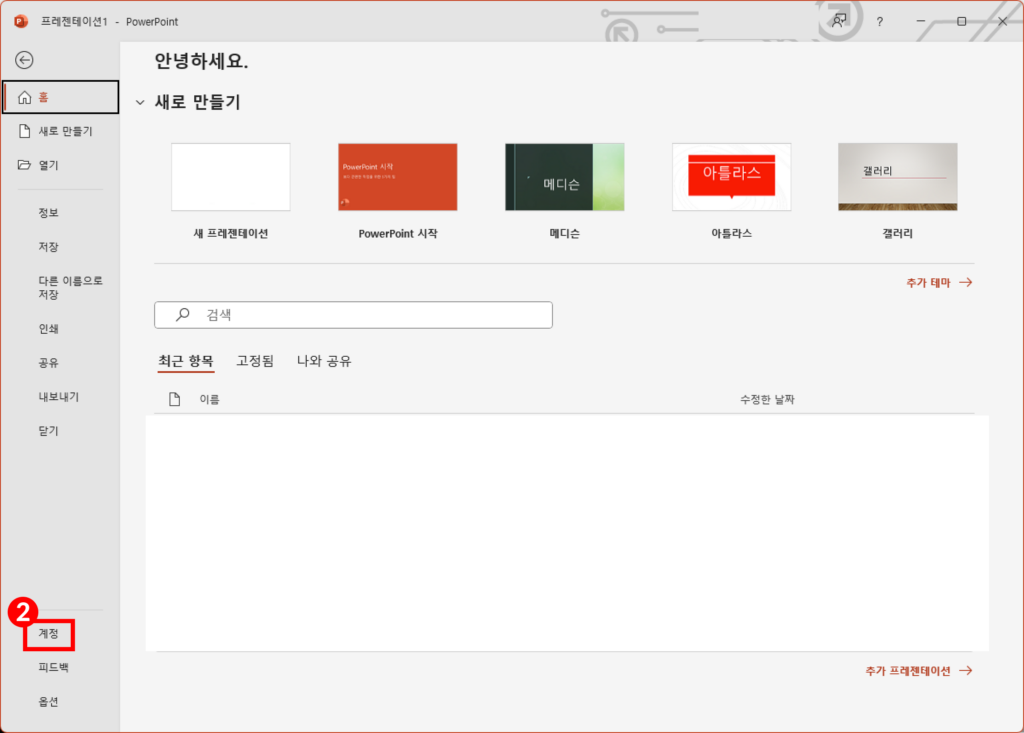
Task: Open the 정보 (Info) page
Action: pyautogui.click(x=48, y=213)
